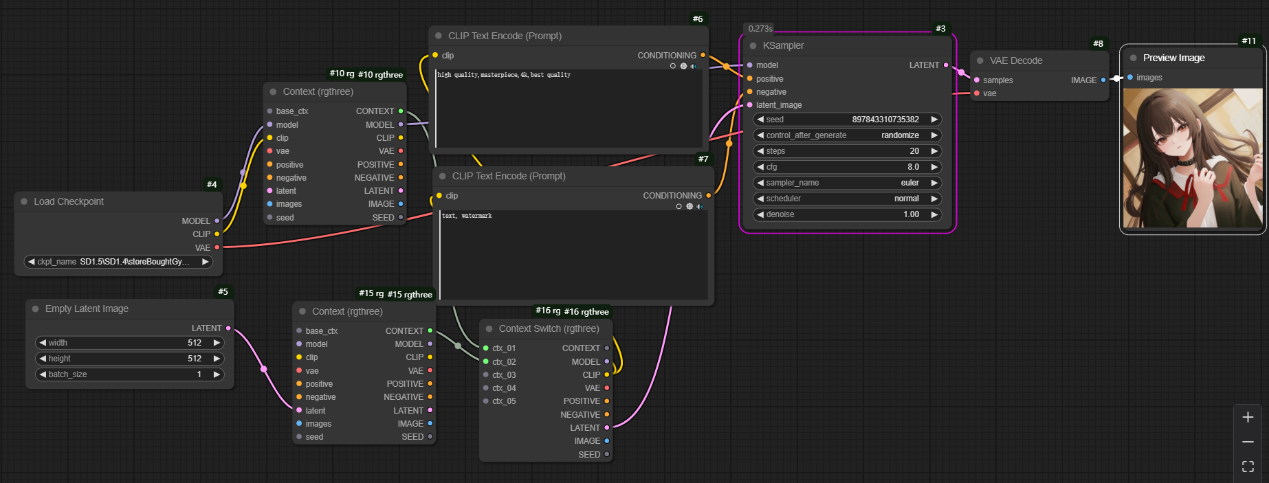Click gear icon on high quality prompt node
The height and width of the screenshot is (483, 1269).
(x=684, y=67)
